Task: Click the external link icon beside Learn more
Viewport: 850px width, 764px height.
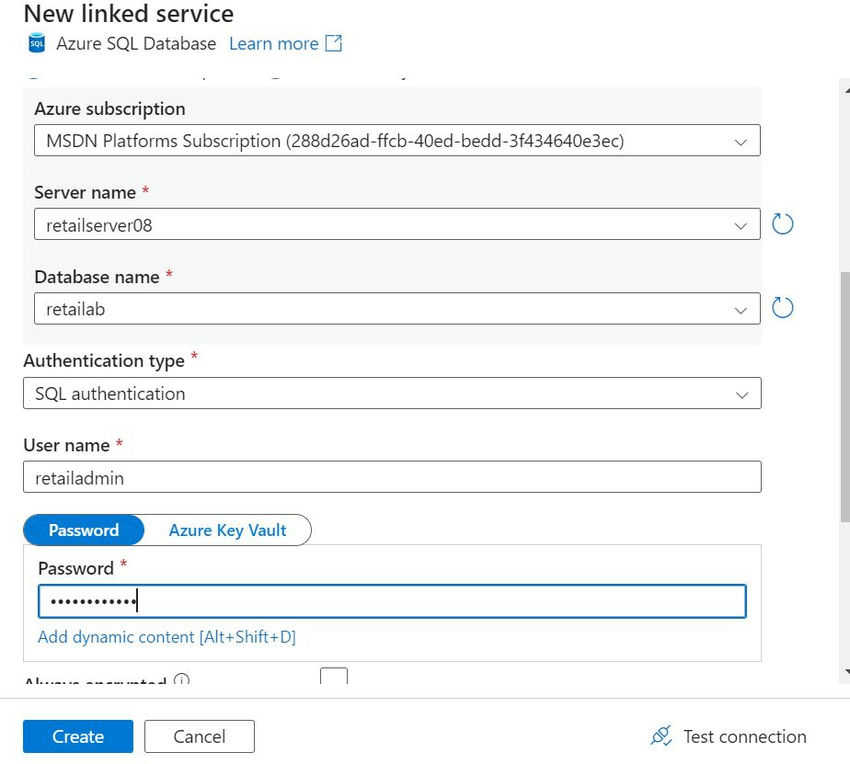Action: pyautogui.click(x=334, y=44)
